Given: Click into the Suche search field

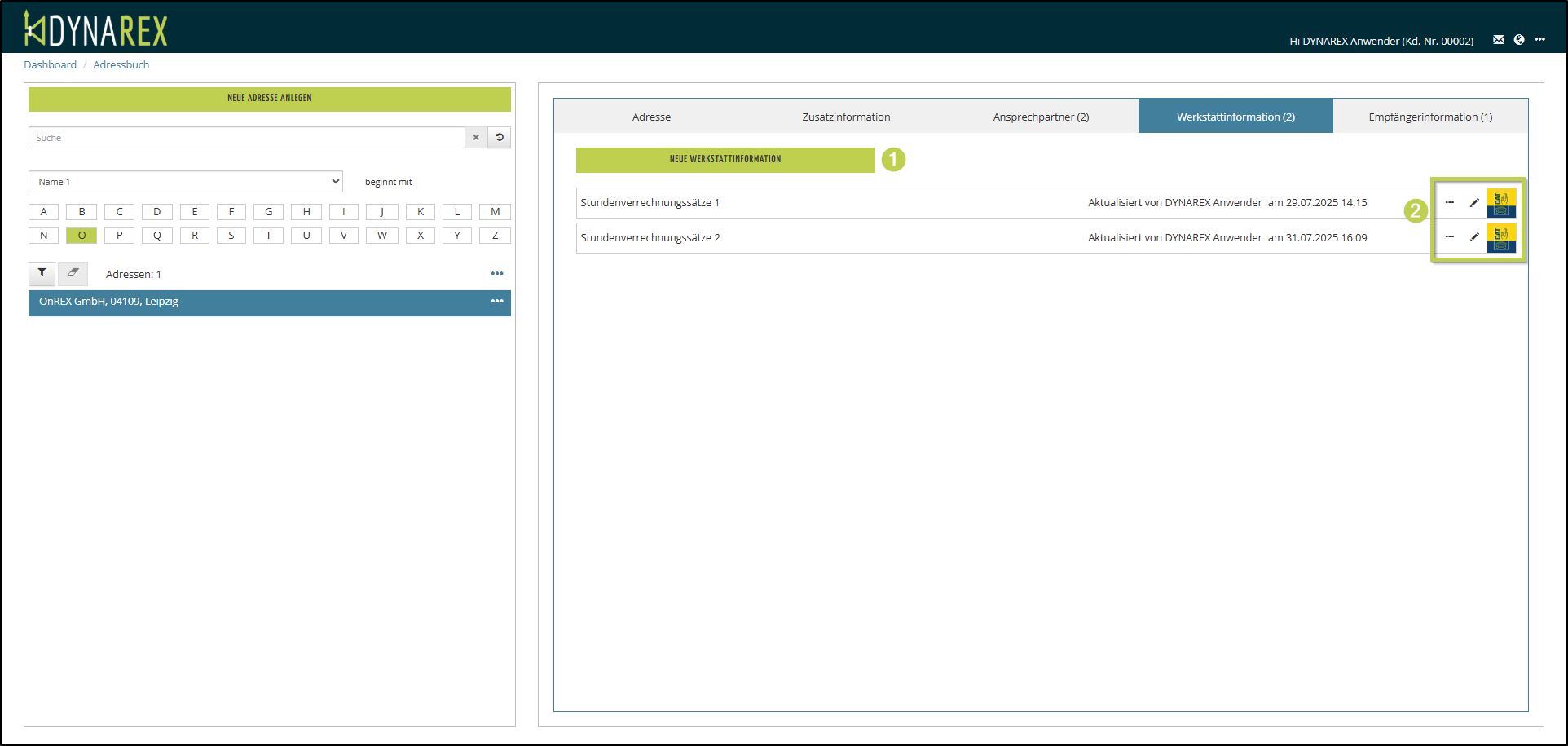Looking at the screenshot, I should (246, 138).
